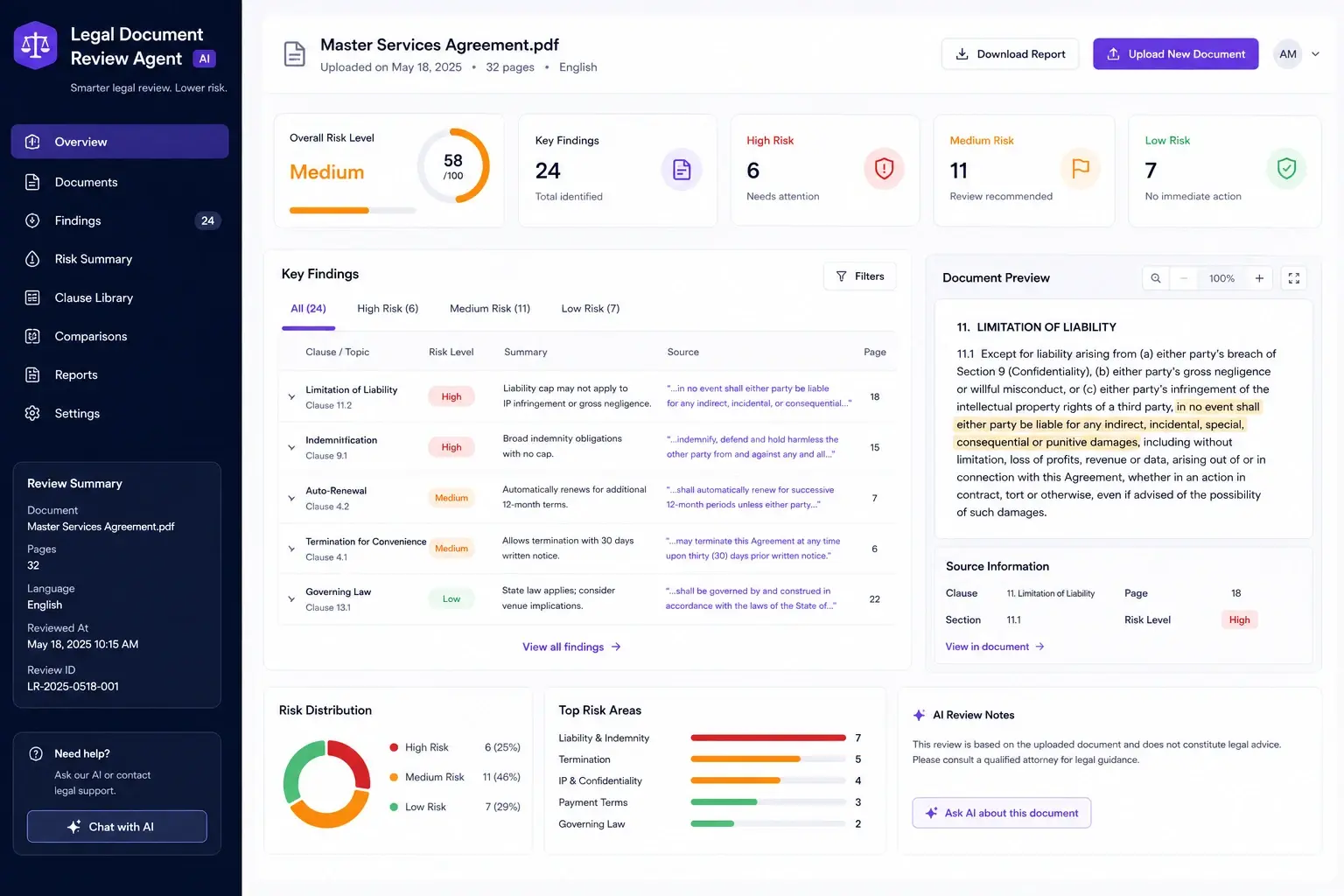Click the Settings gear icon

pyautogui.click(x=32, y=413)
